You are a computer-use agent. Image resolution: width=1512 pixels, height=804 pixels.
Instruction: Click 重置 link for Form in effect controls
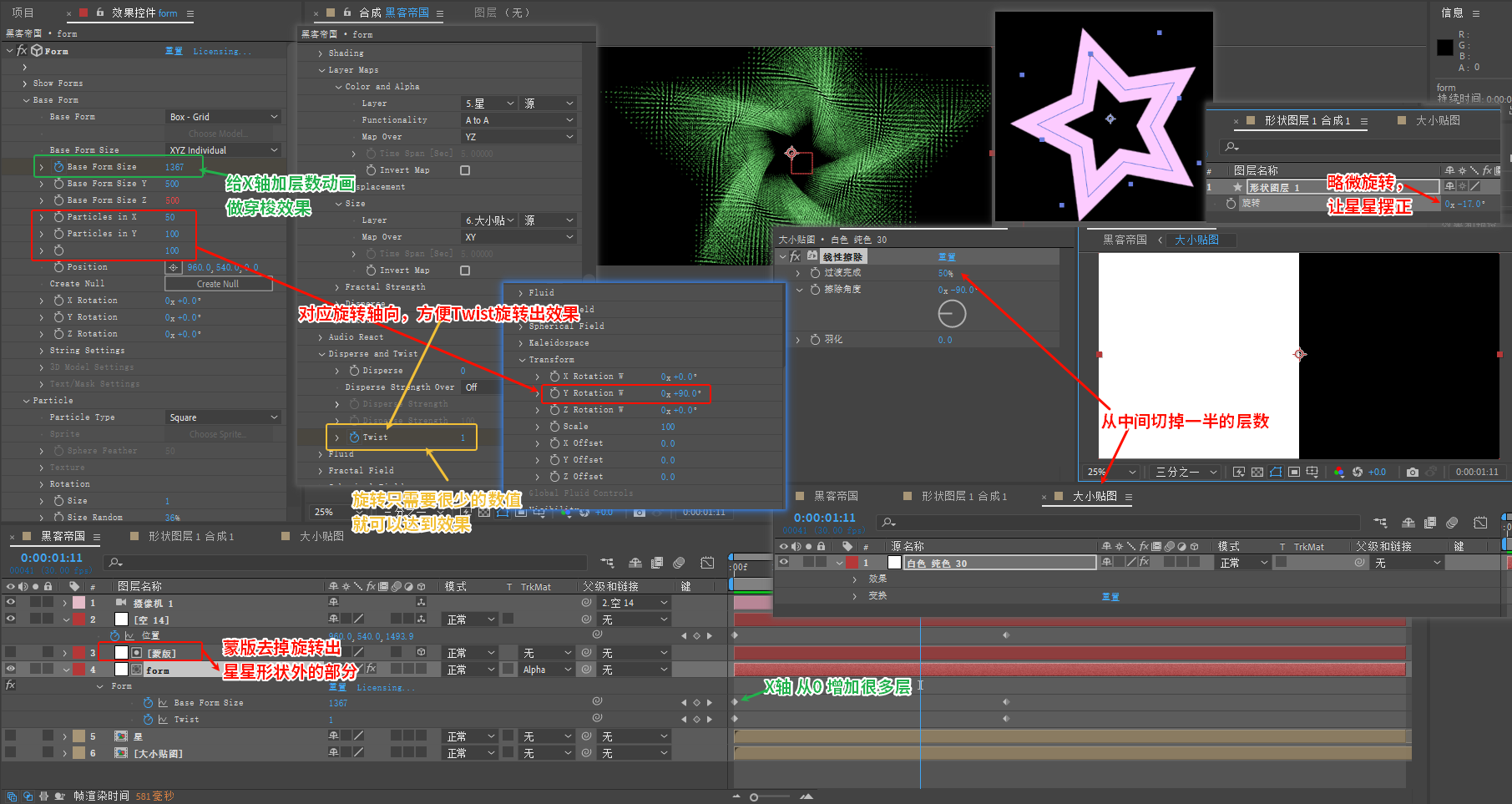[174, 52]
